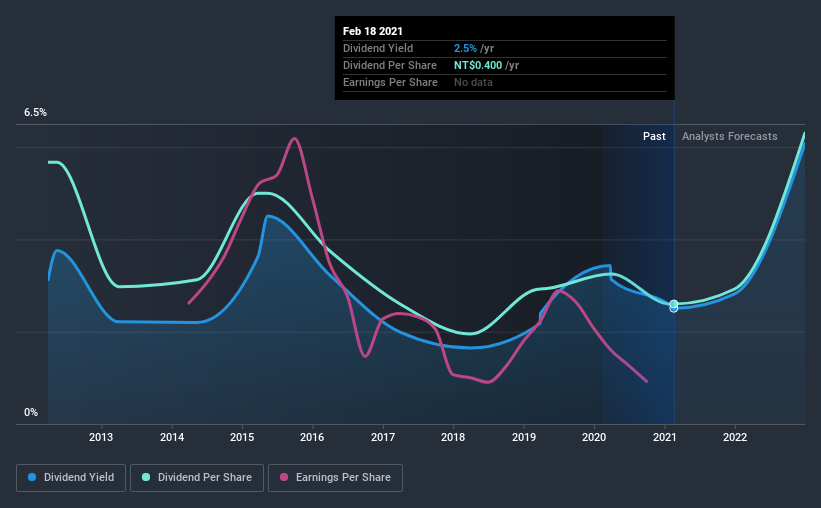Toggle the Dividend Yield legend button

(x=71, y=478)
